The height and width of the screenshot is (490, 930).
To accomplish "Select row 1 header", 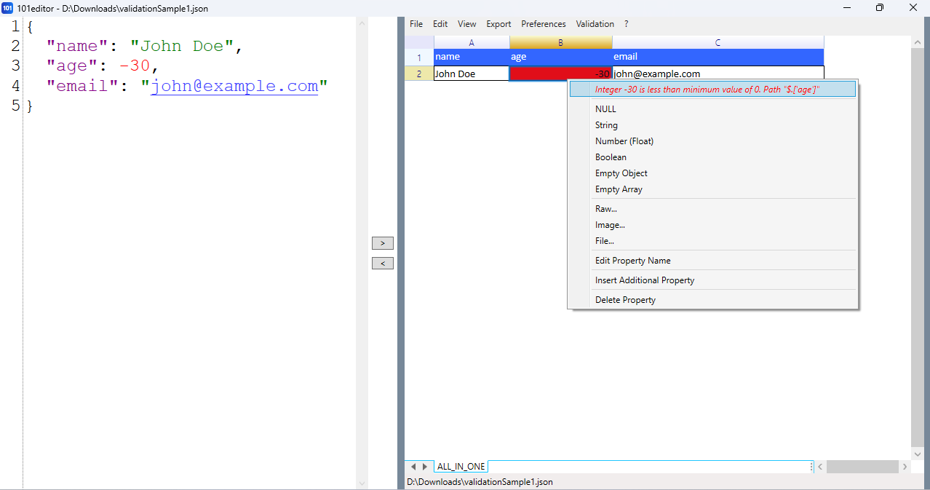I will coord(419,57).
